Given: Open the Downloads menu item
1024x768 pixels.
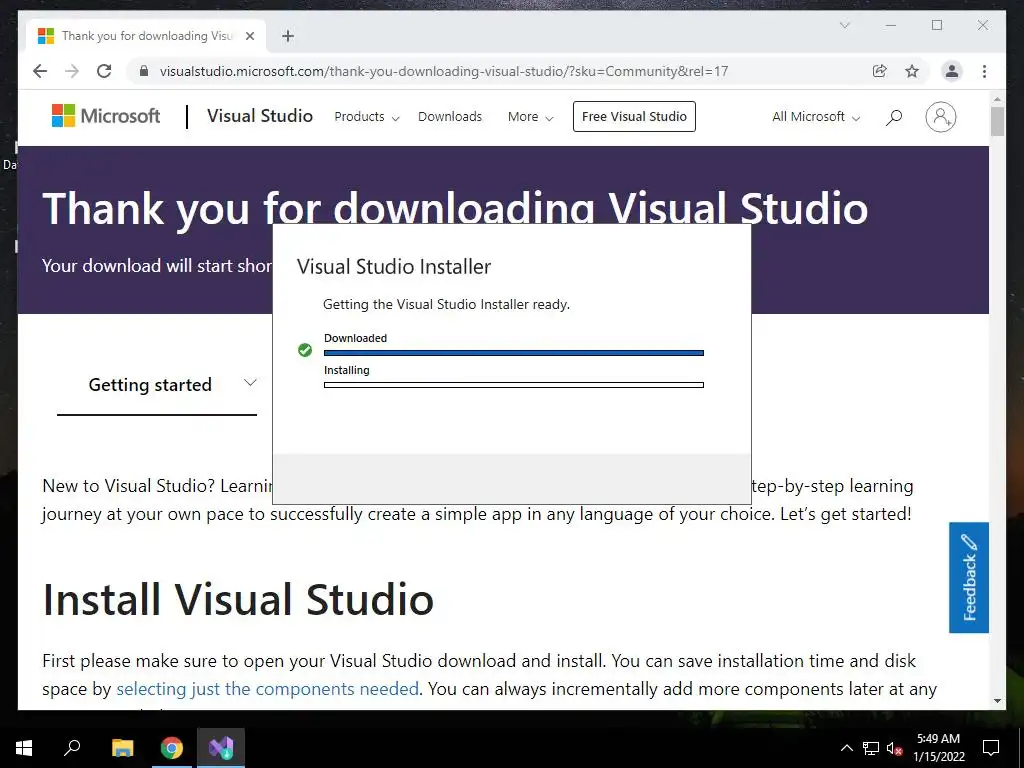Looking at the screenshot, I should click(450, 117).
